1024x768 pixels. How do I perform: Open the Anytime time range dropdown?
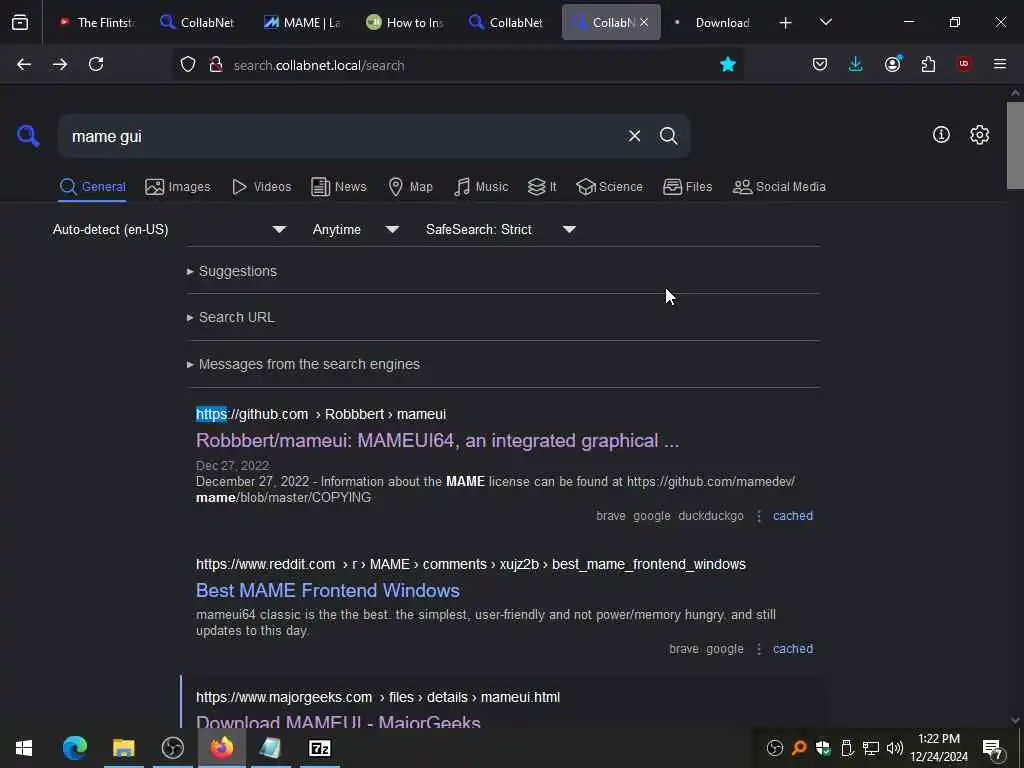355,229
